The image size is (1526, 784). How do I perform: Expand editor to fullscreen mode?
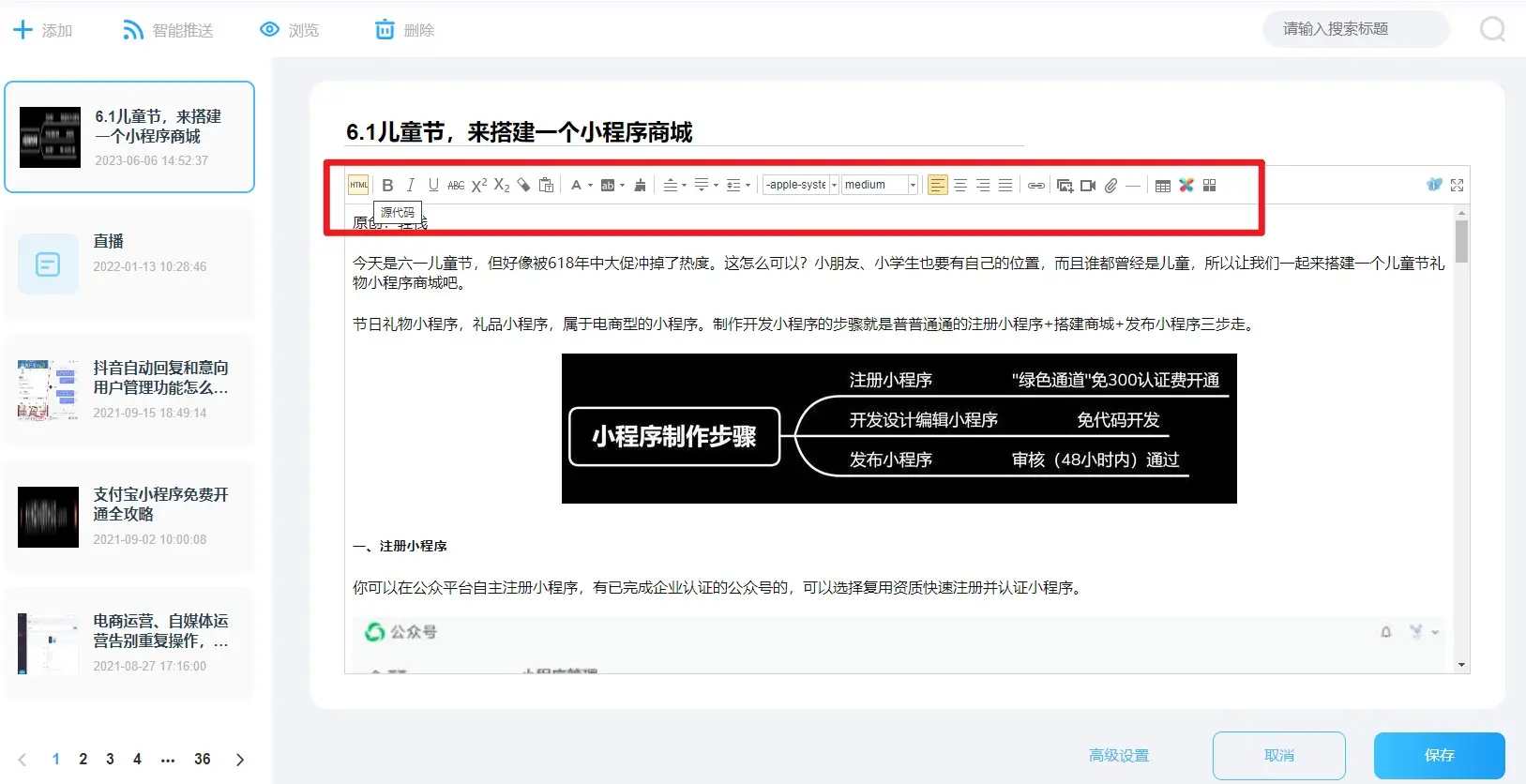[1457, 186]
